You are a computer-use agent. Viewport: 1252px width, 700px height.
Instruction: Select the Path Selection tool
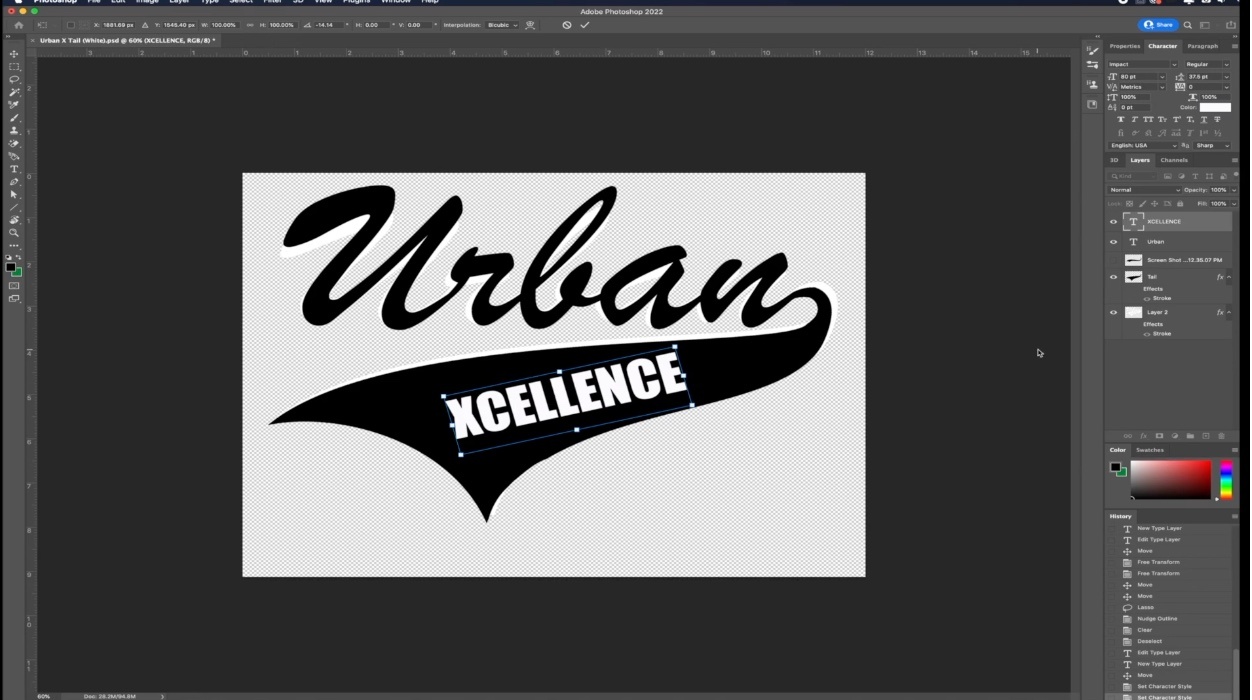tap(14, 195)
